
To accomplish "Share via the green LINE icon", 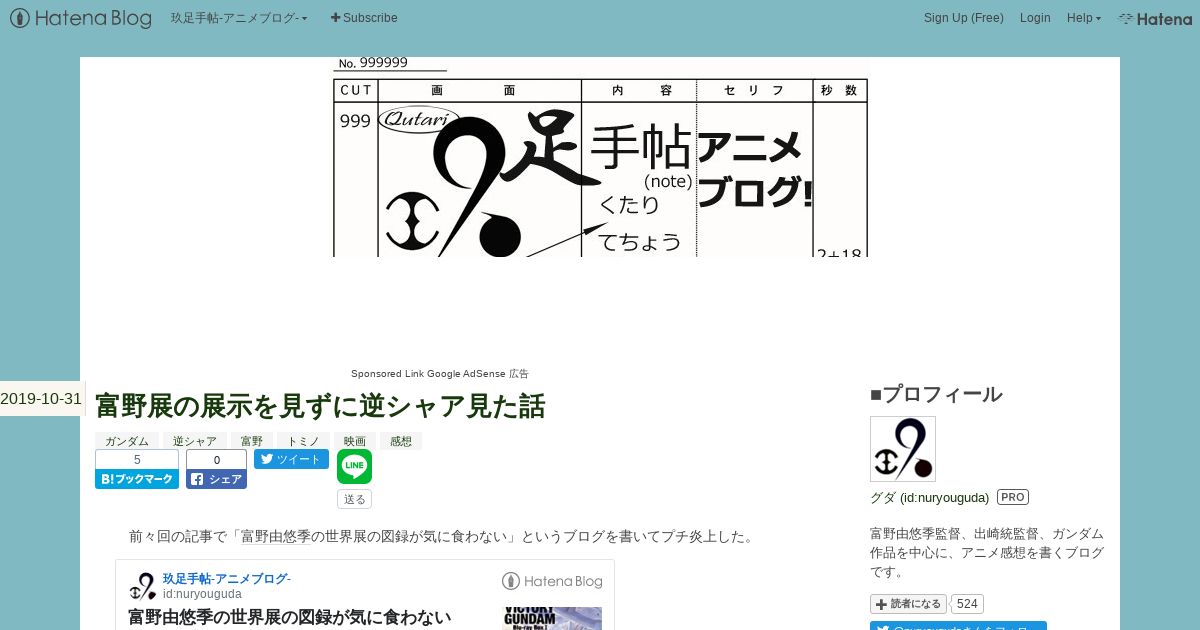I will (x=354, y=466).
